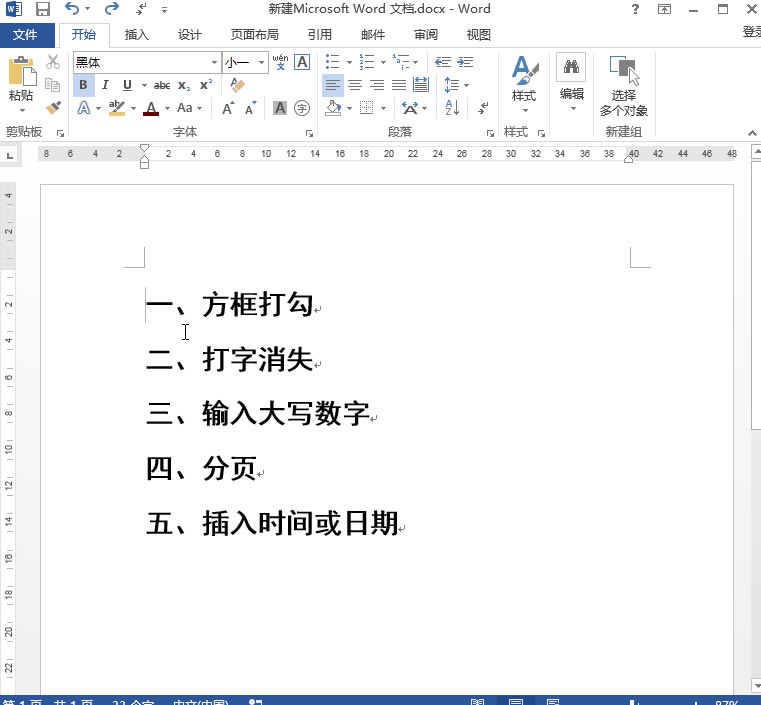Image resolution: width=761 pixels, height=705 pixels.
Task: Apply red font color
Action: pos(151,108)
